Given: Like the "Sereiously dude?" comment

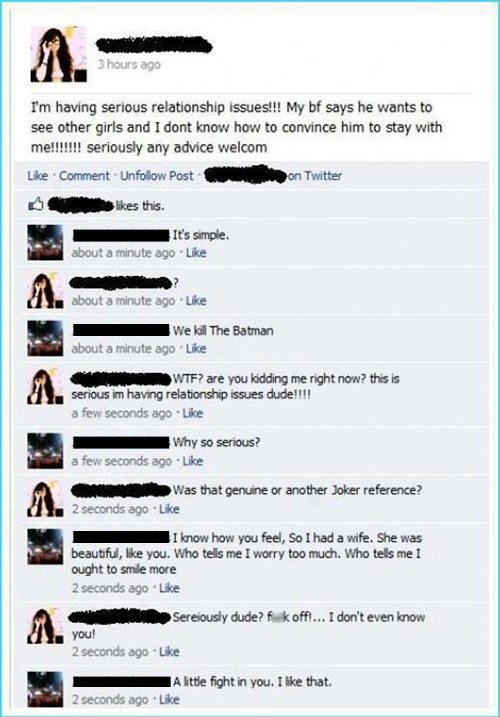Looking at the screenshot, I should 169,652.
